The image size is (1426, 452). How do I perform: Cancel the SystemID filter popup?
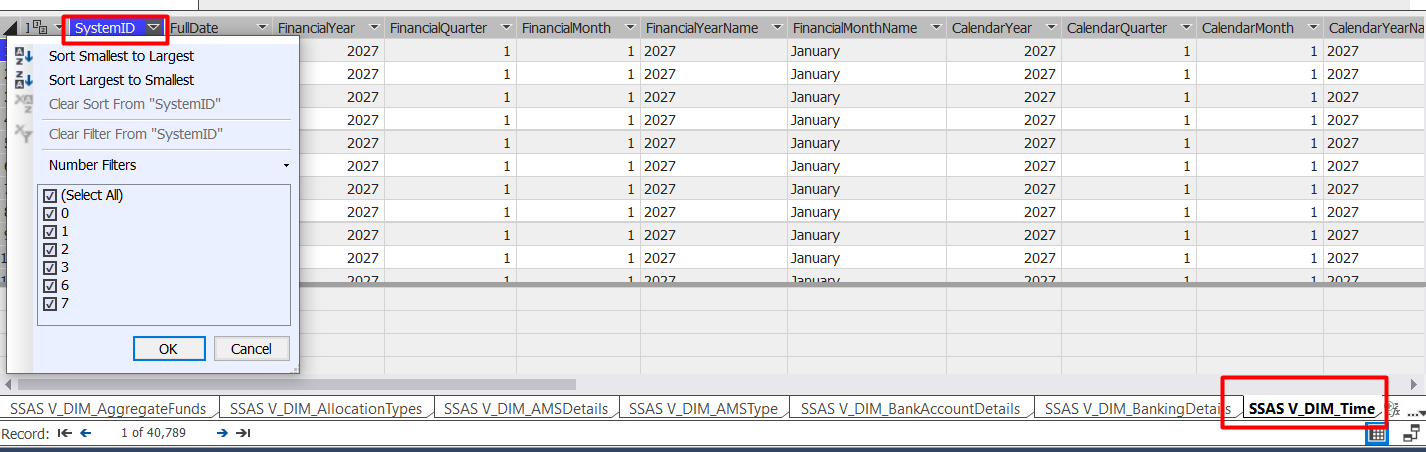251,349
